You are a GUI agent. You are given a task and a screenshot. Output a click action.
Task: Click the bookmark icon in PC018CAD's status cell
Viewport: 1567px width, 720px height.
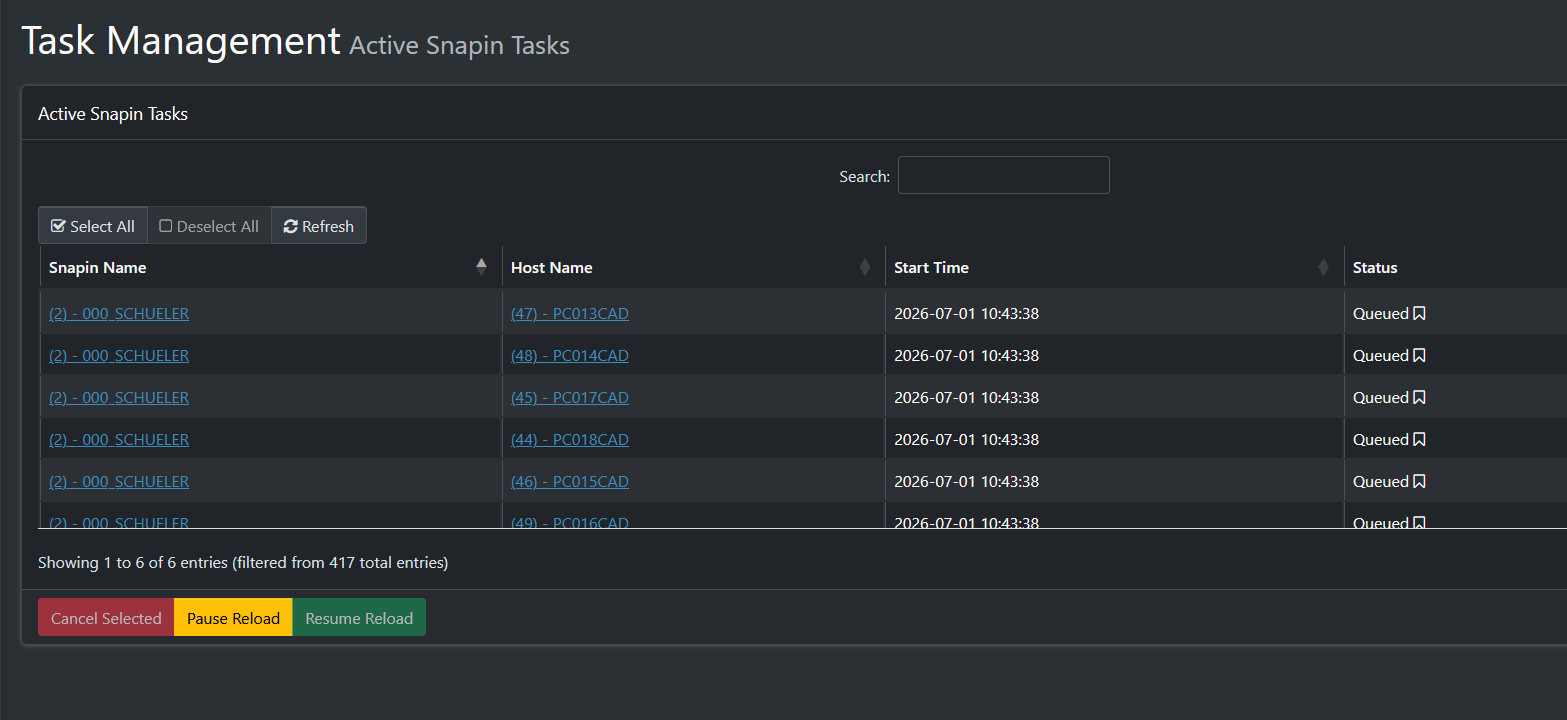1419,440
